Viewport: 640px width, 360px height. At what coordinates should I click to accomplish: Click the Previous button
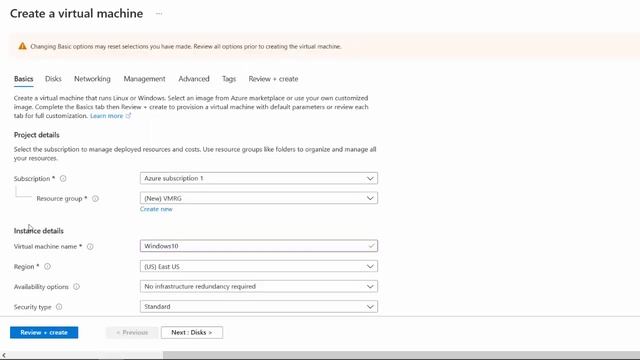tap(132, 333)
